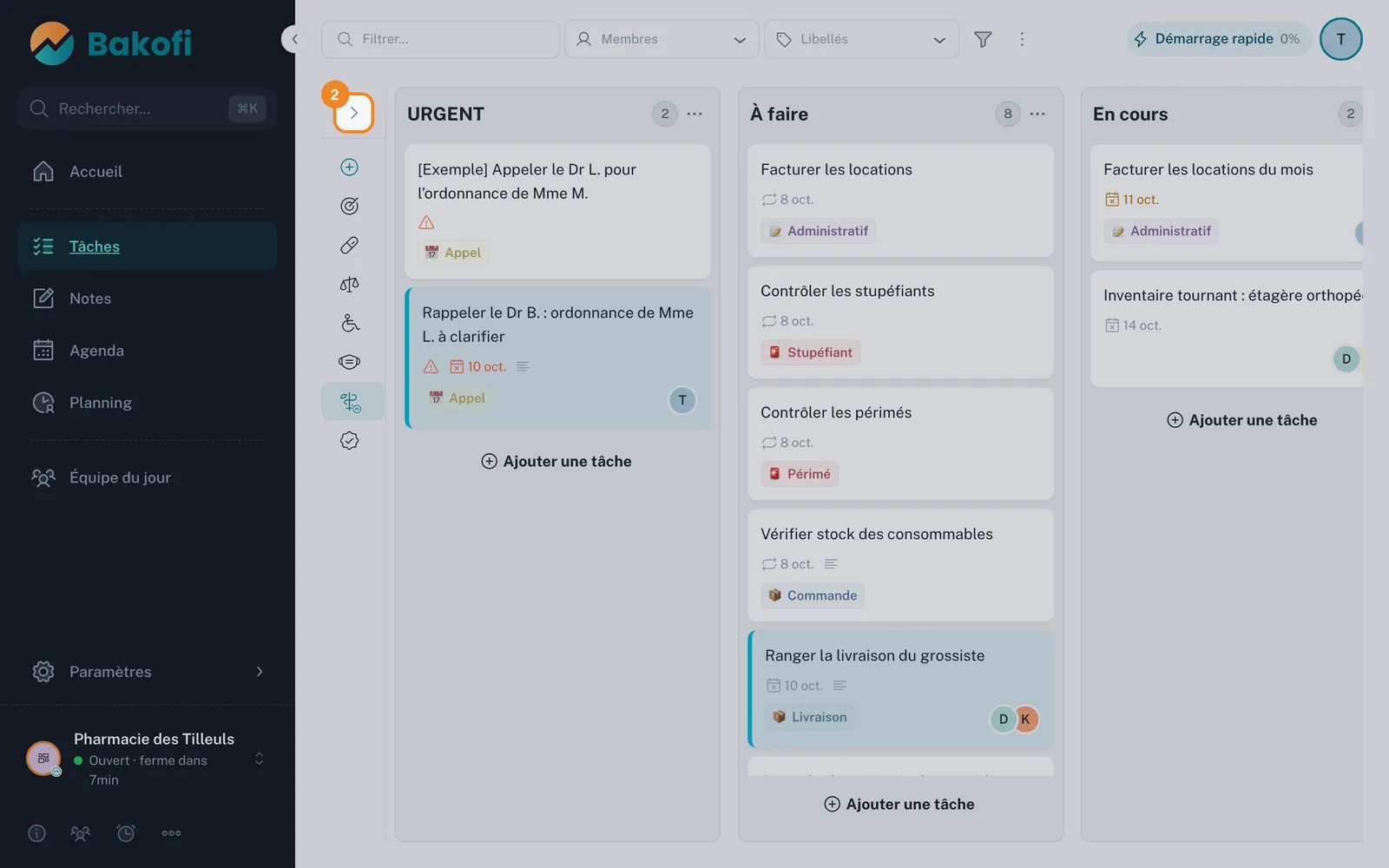
Task: Open the Pharmacie des Tilleuls switcher
Action: [x=148, y=759]
